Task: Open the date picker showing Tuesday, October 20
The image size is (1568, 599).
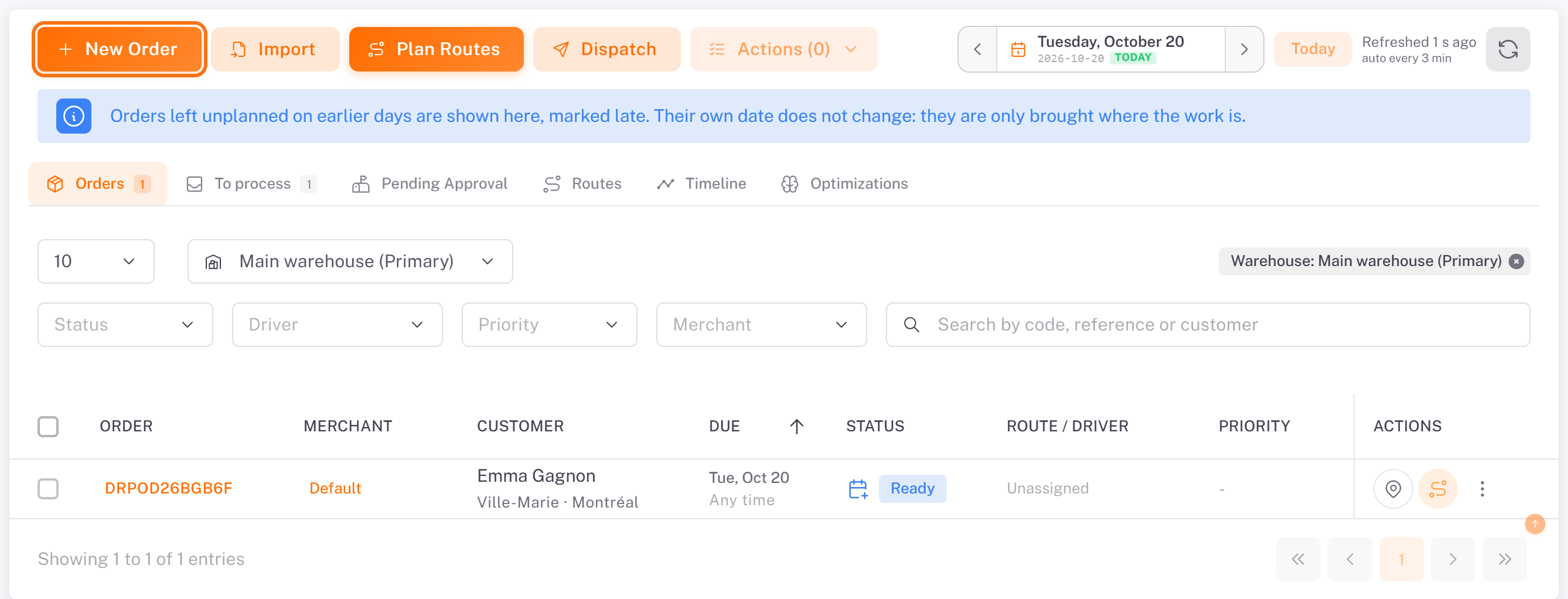Action: (1110, 49)
